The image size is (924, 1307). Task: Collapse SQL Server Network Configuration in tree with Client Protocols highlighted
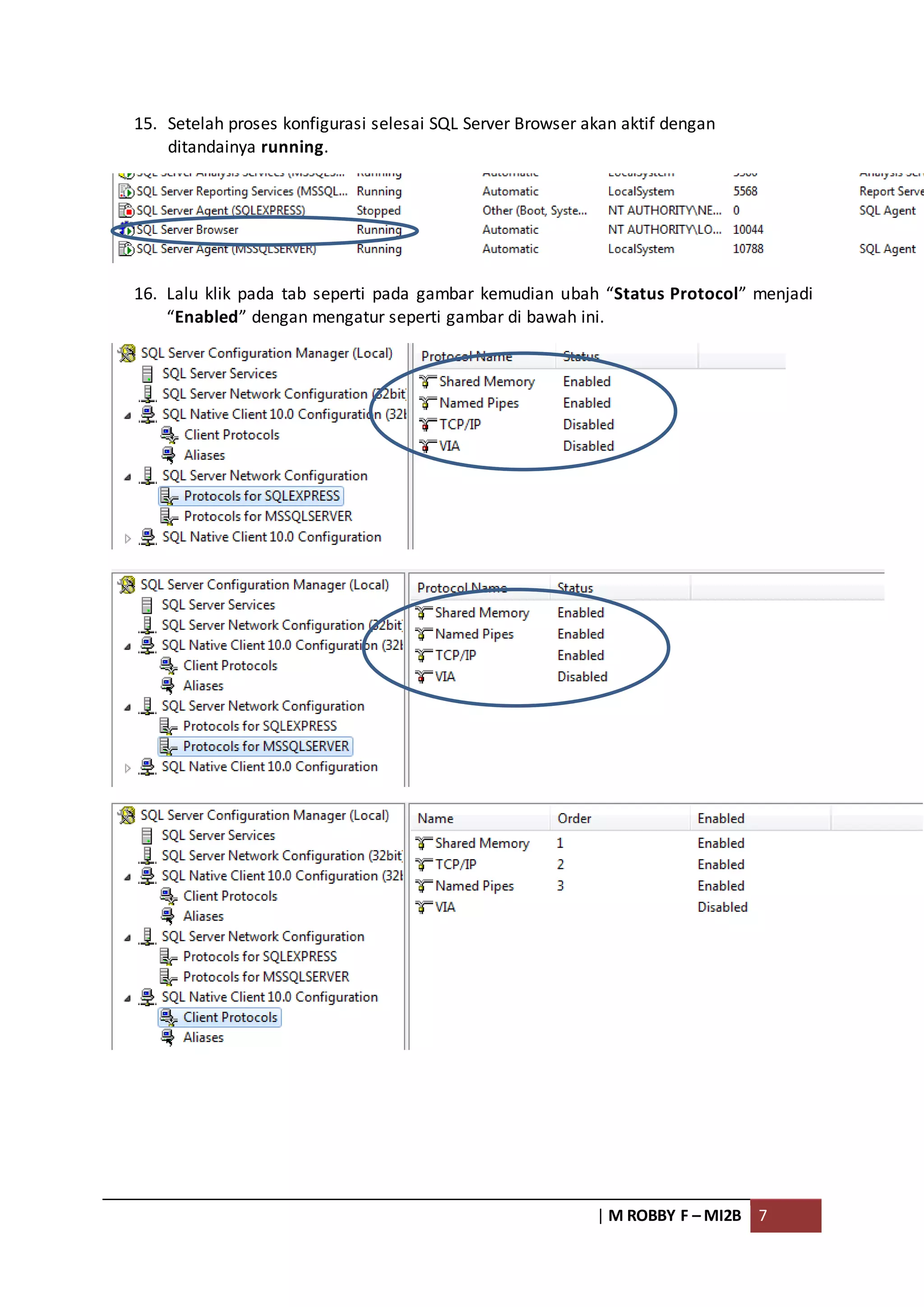click(x=127, y=938)
